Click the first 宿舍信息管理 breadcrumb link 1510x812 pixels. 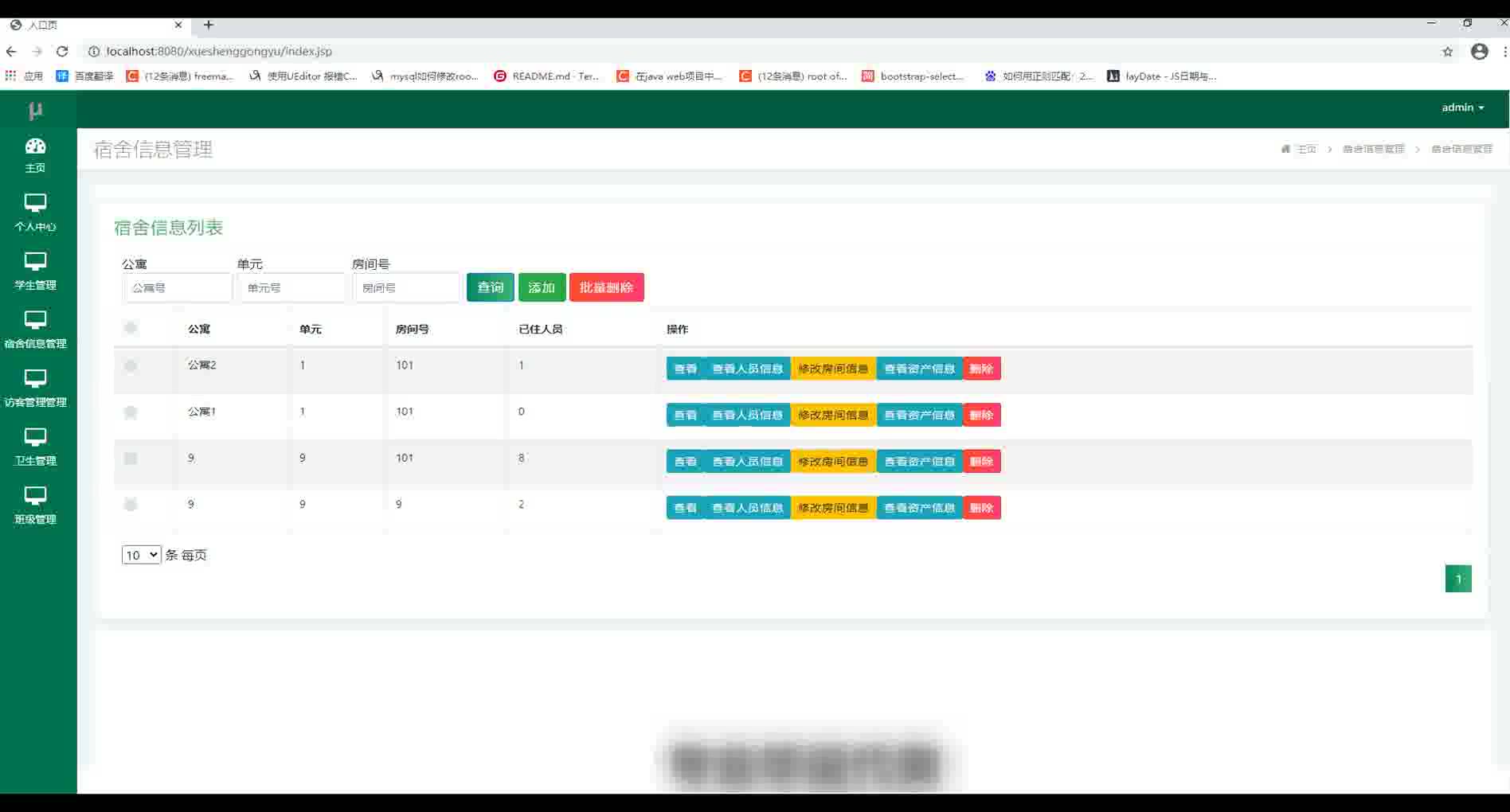1374,149
